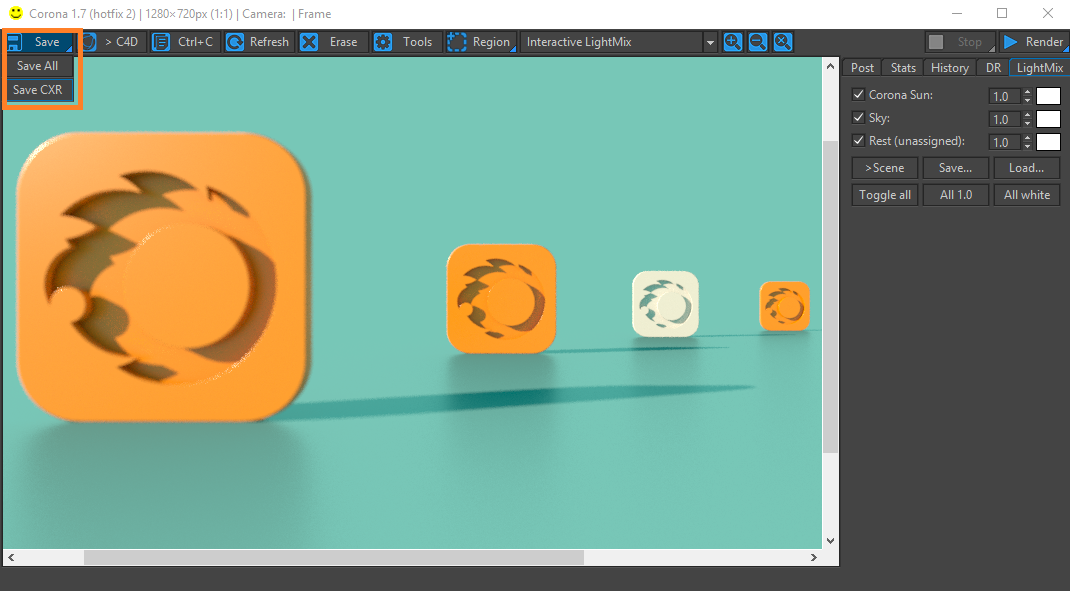Open the Interactive LightMix pass dropdown
The height and width of the screenshot is (591, 1070).
[618, 42]
